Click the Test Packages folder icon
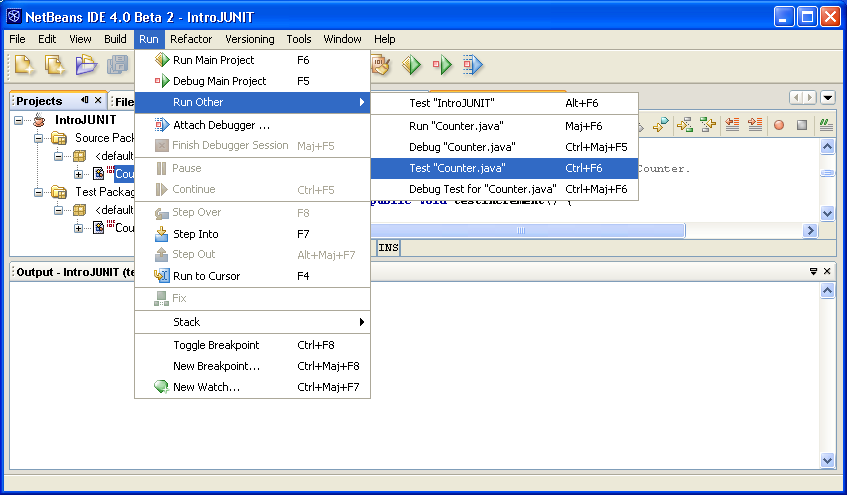847x495 pixels. pos(59,192)
